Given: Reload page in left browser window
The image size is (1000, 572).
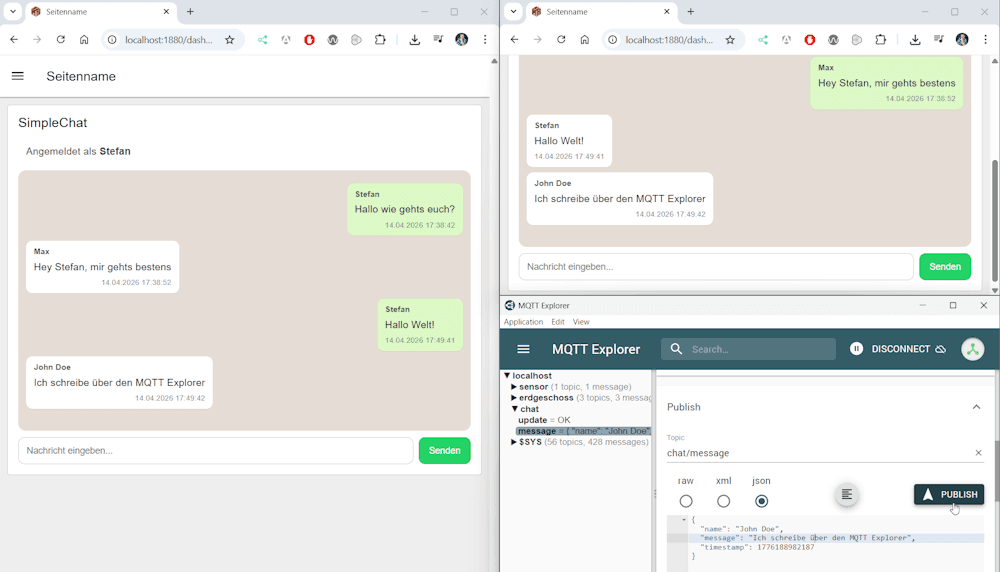Looking at the screenshot, I should pos(61,40).
